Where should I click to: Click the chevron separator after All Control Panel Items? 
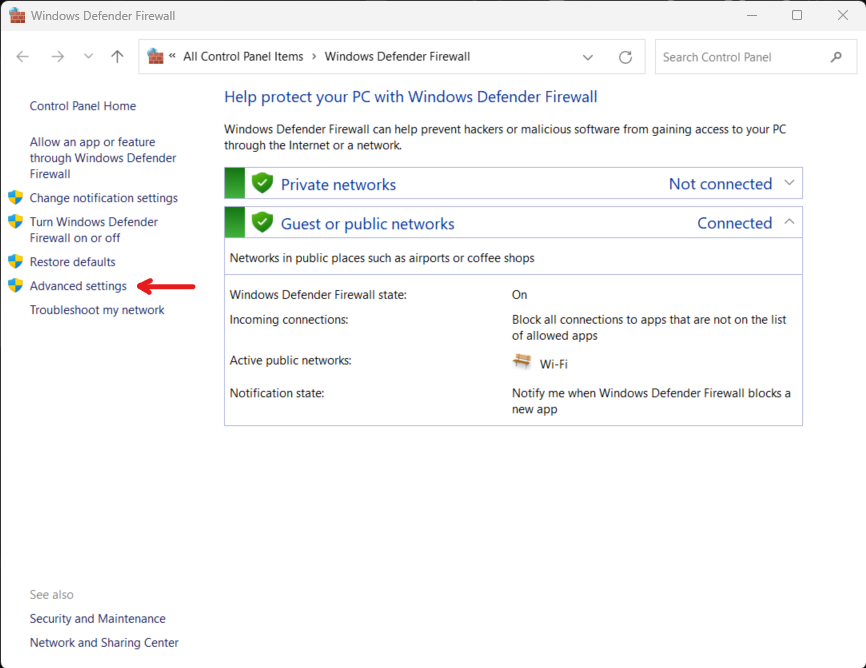314,56
